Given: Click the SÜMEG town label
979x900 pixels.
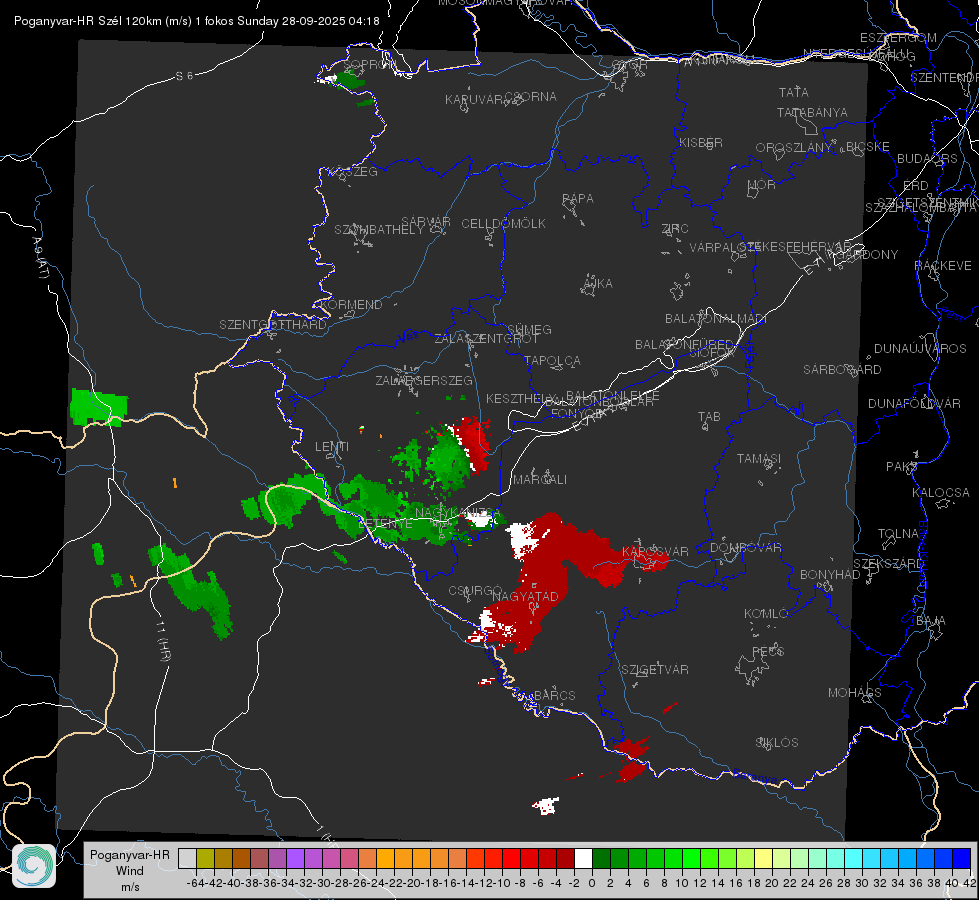Looking at the screenshot, I should 529,329.
